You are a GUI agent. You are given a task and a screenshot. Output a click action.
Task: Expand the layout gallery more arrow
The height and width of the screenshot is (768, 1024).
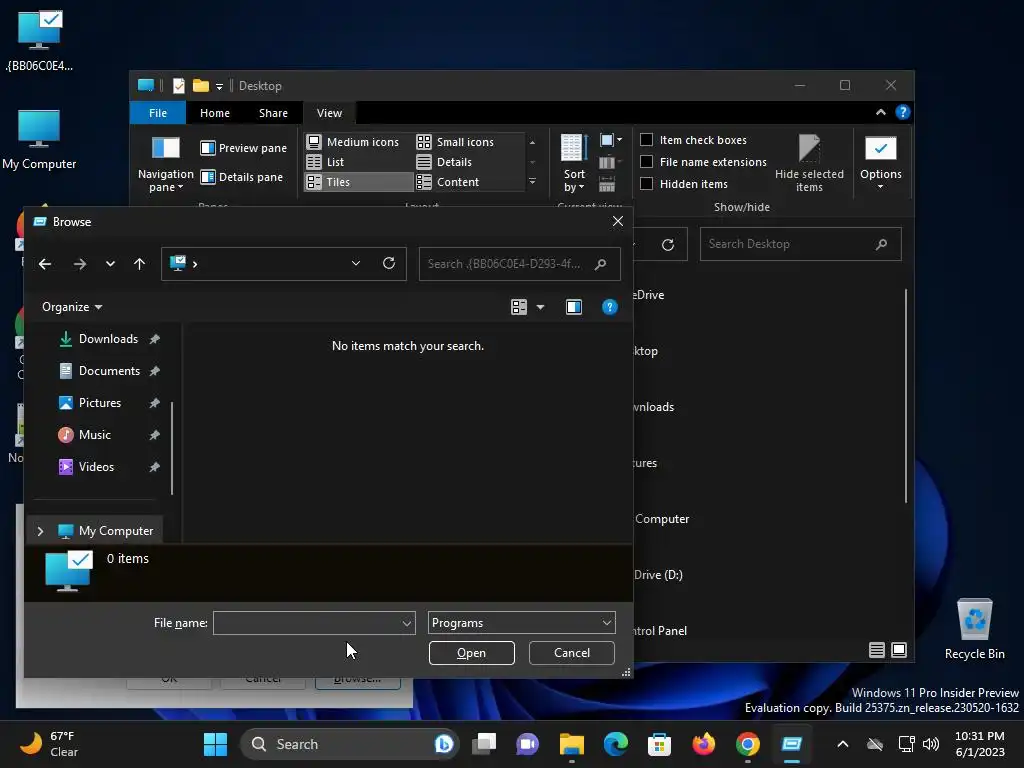point(532,182)
